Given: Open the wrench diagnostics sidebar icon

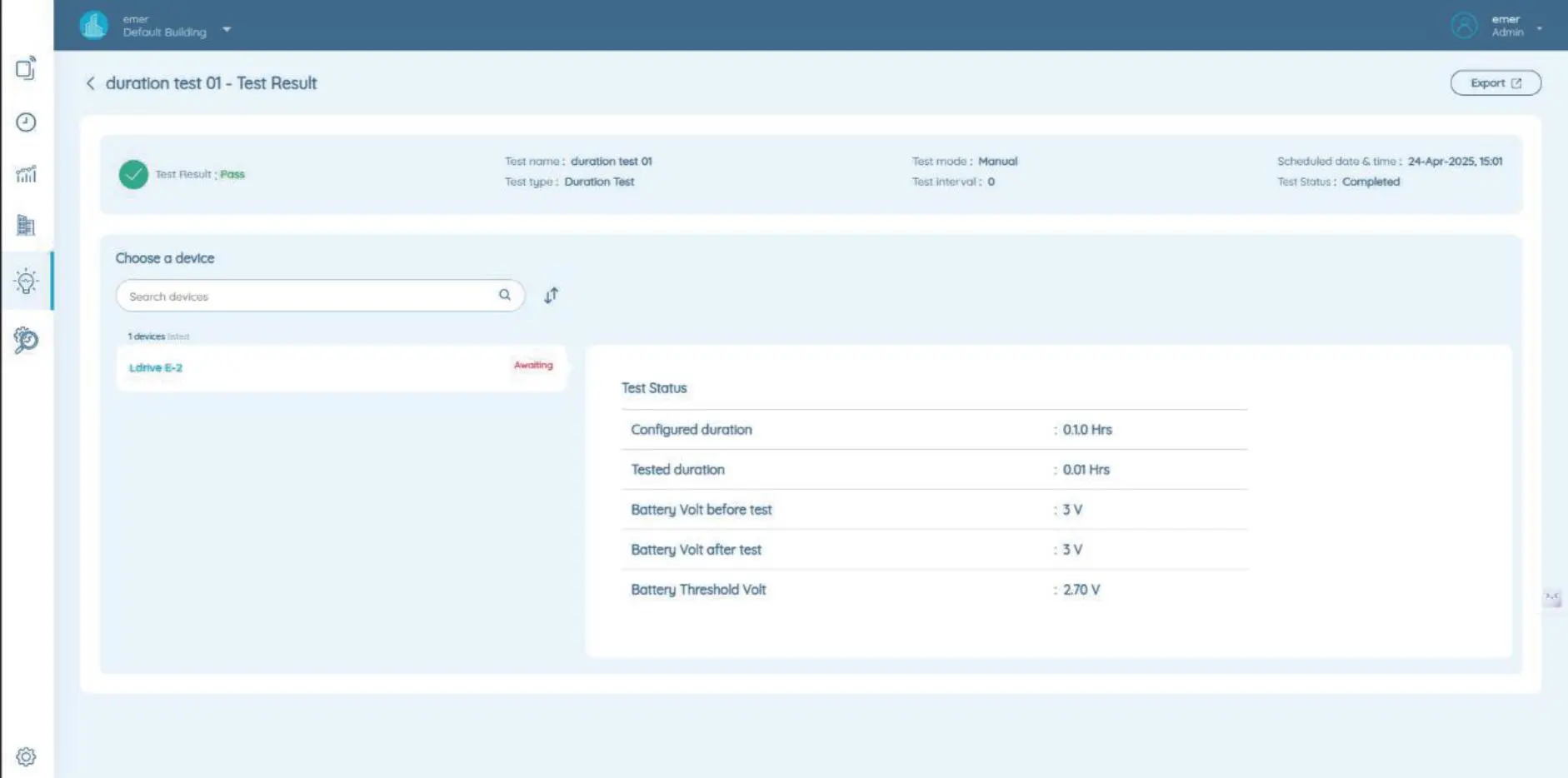Looking at the screenshot, I should tap(26, 340).
